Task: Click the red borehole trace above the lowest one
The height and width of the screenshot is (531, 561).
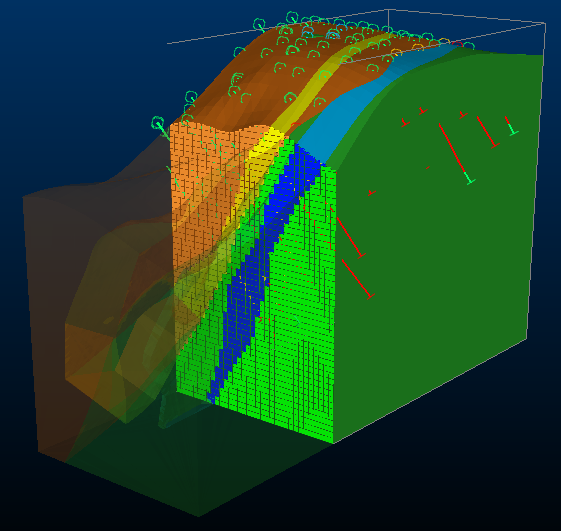Action: pyautogui.click(x=351, y=238)
